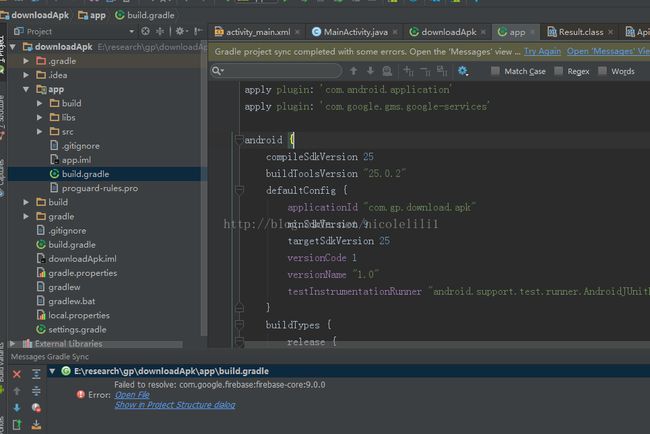Click previous message up arrow

[x=17, y=391]
